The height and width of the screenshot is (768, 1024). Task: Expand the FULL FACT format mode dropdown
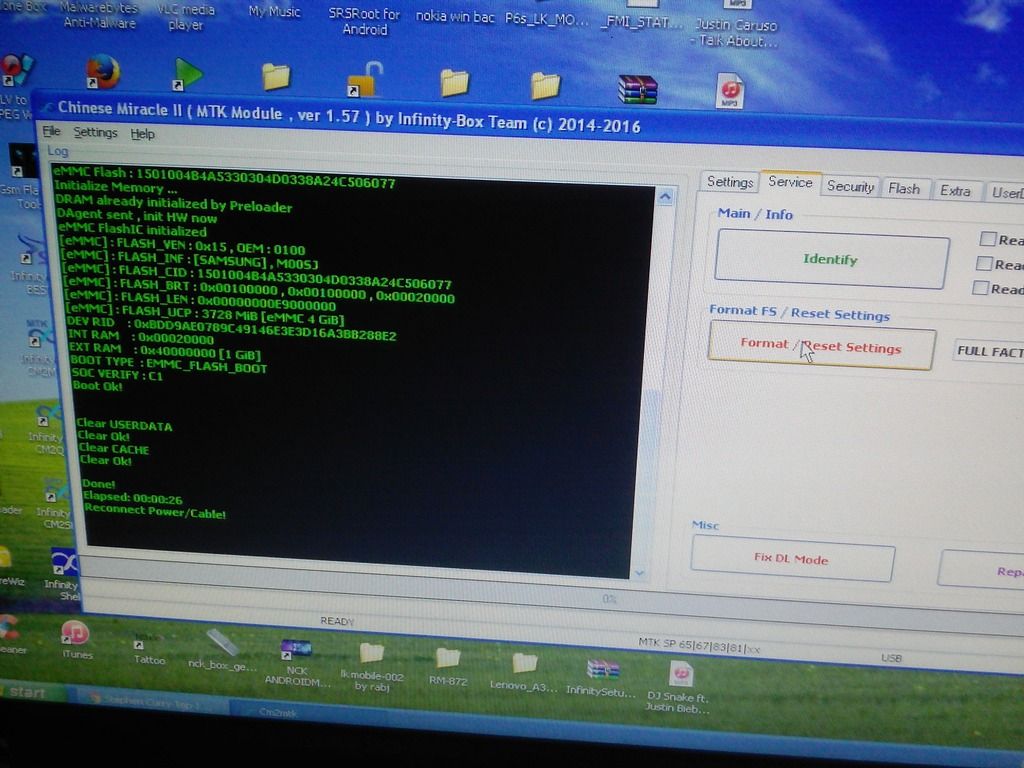tap(988, 351)
